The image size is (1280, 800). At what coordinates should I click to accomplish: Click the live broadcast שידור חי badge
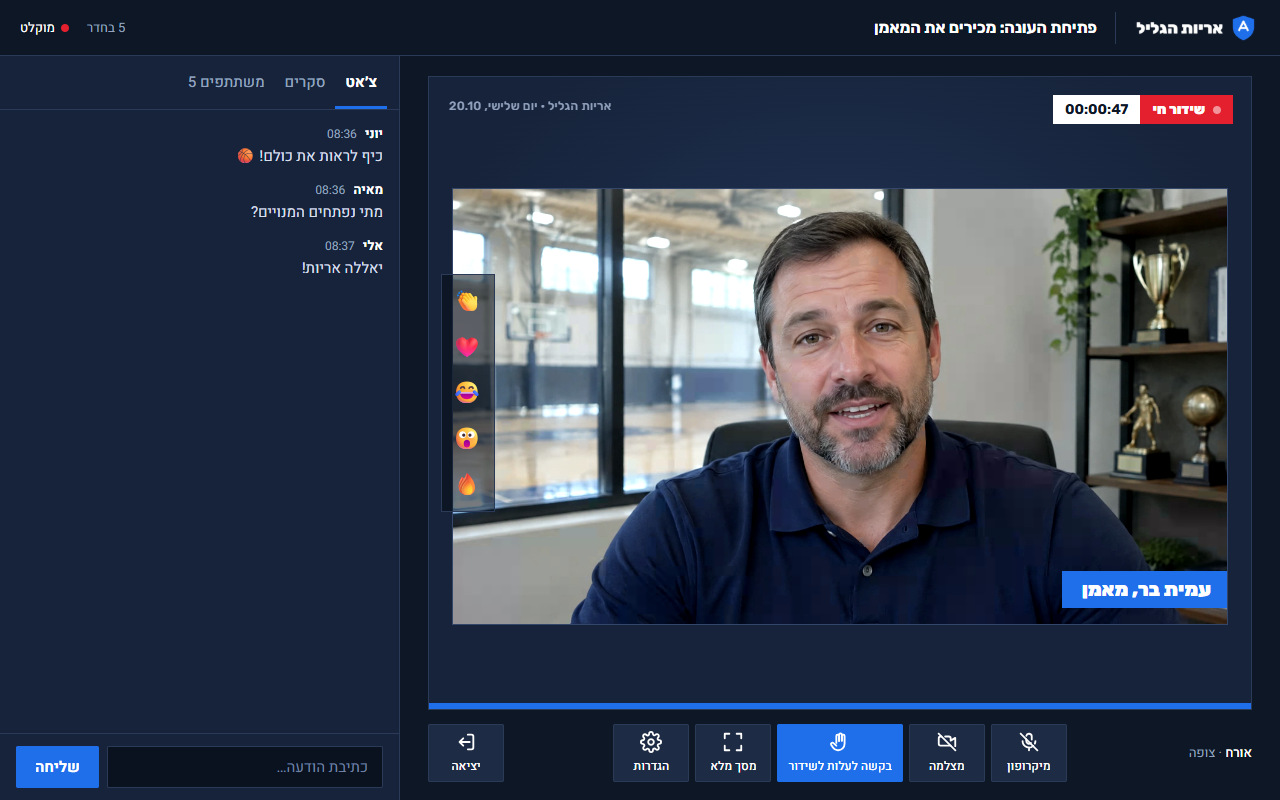pyautogui.click(x=1186, y=110)
